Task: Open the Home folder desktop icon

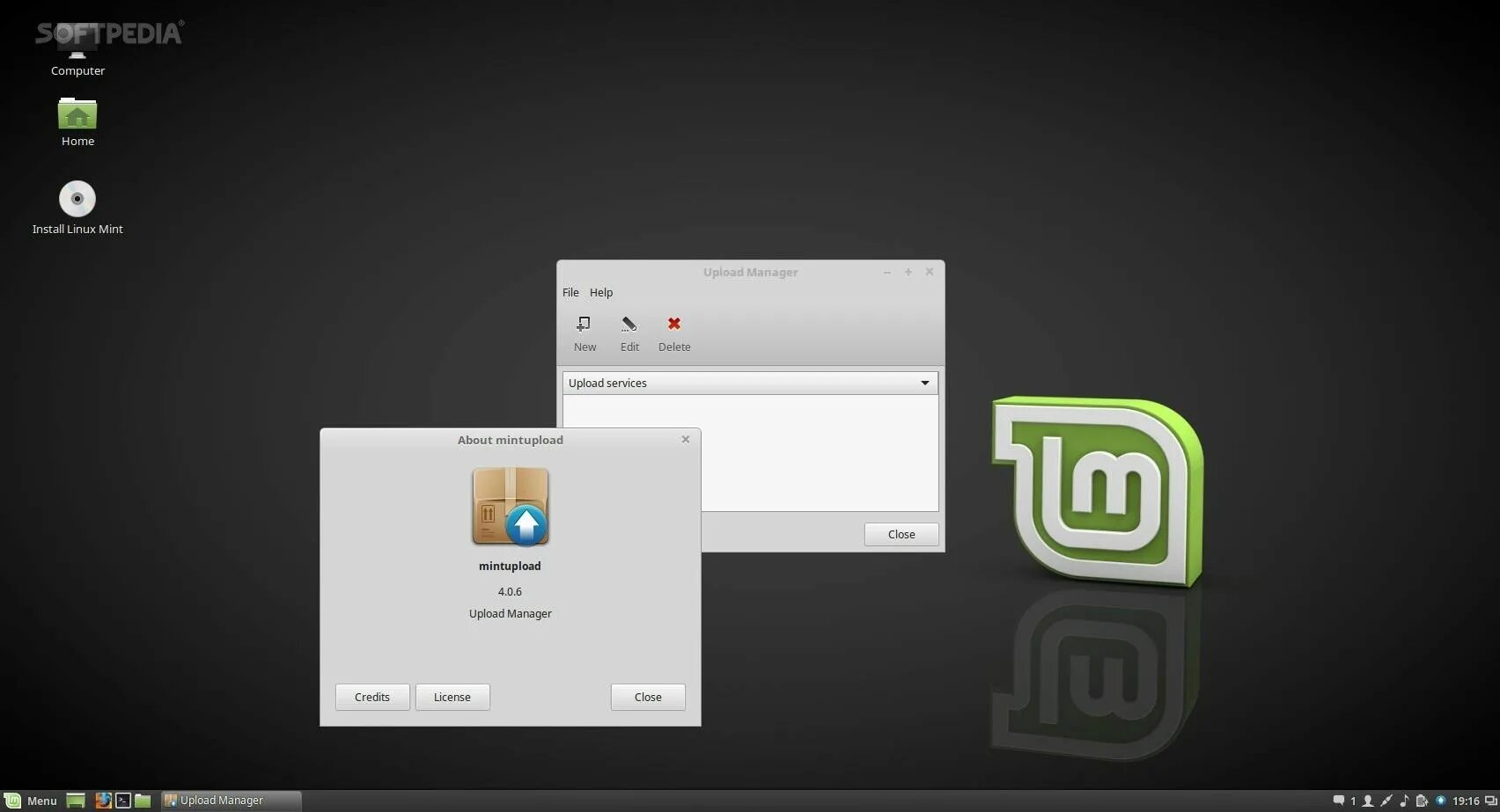Action: pos(77,122)
